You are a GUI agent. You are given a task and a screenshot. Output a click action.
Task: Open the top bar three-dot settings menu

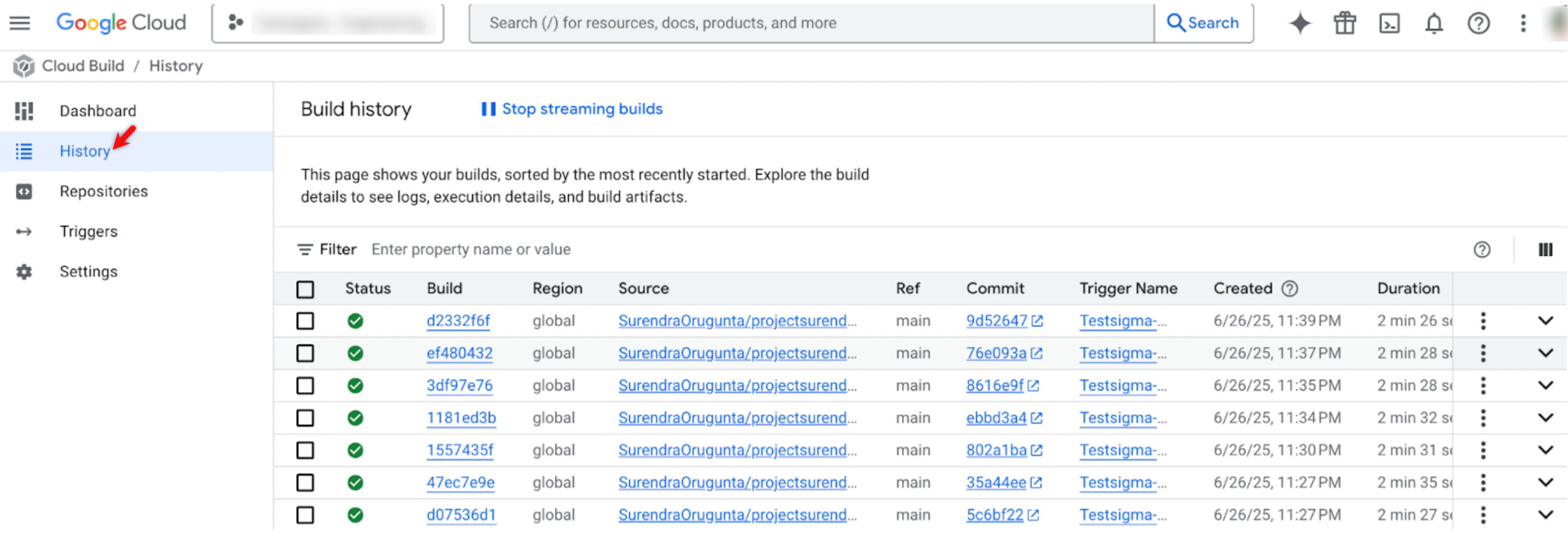(1523, 24)
